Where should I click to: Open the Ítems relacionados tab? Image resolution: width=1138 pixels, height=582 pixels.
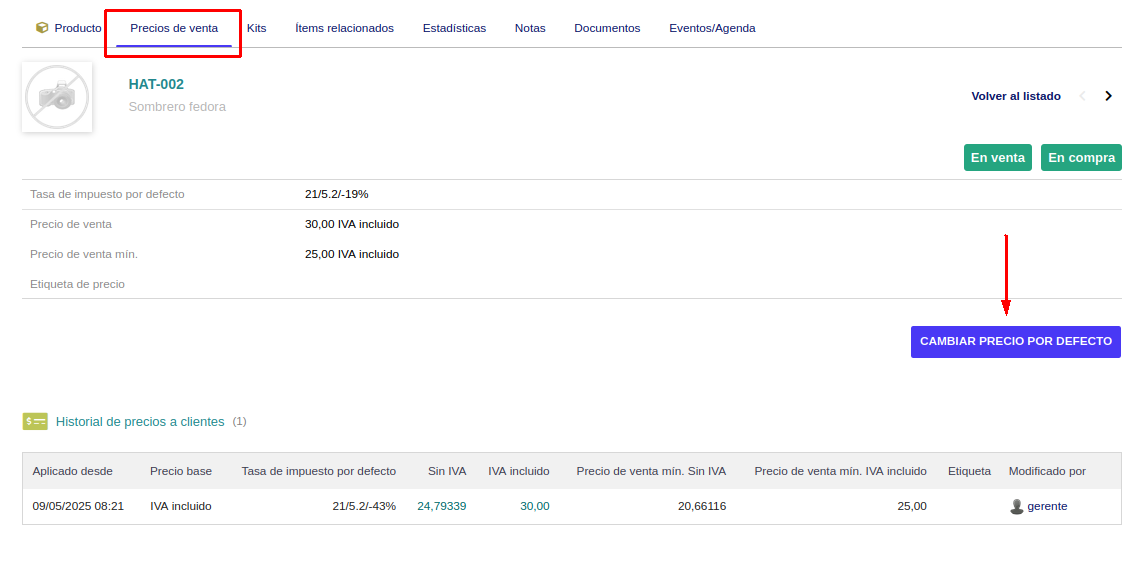344,28
